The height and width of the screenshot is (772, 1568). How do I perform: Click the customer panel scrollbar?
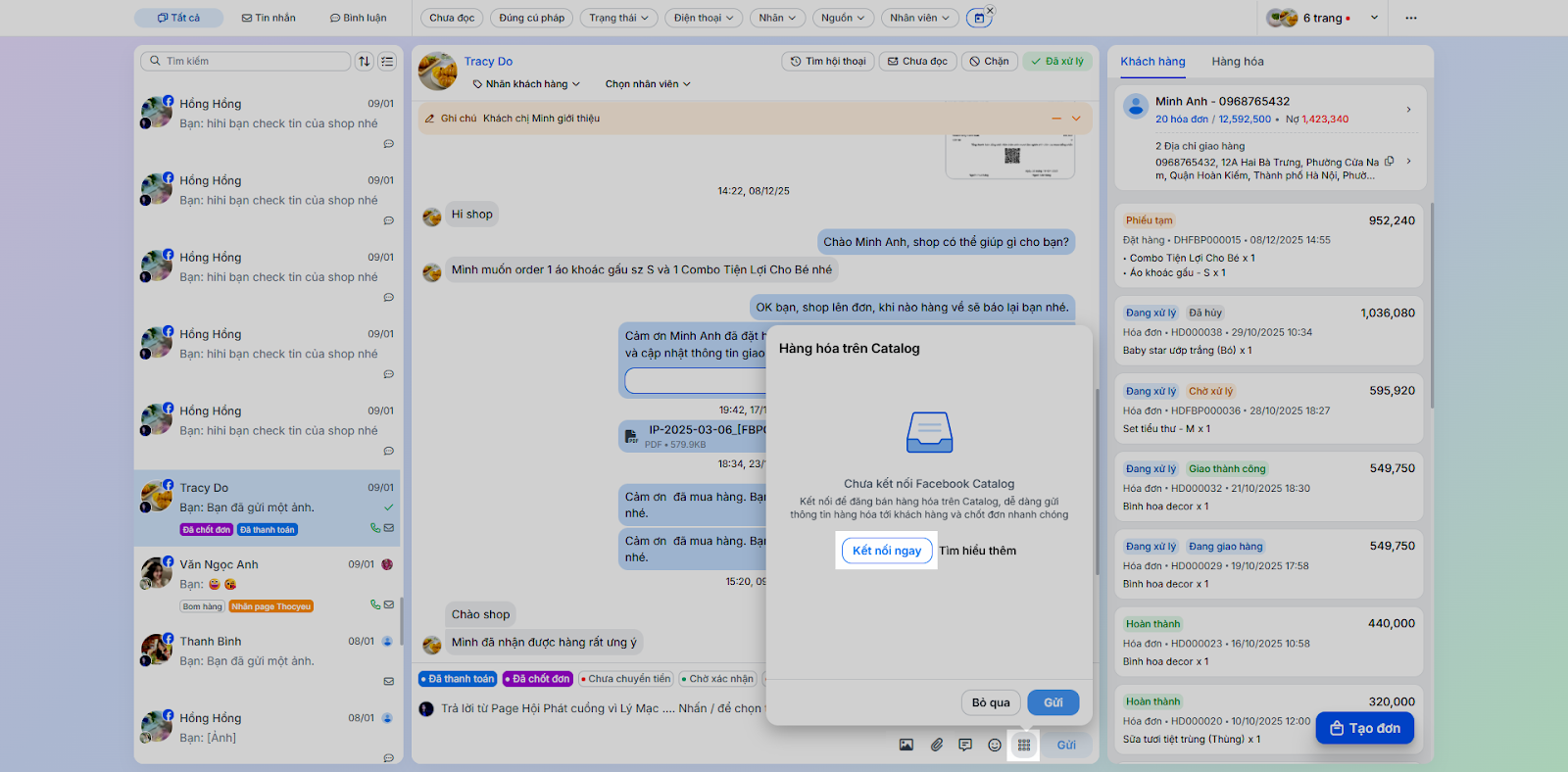tap(1432, 306)
